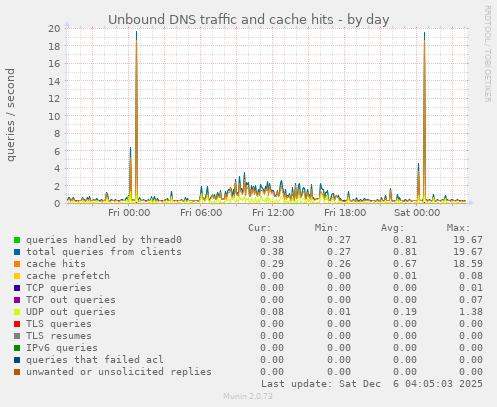
Task: Click the 'TLS resumes' legend label
Action: (x=59, y=336)
